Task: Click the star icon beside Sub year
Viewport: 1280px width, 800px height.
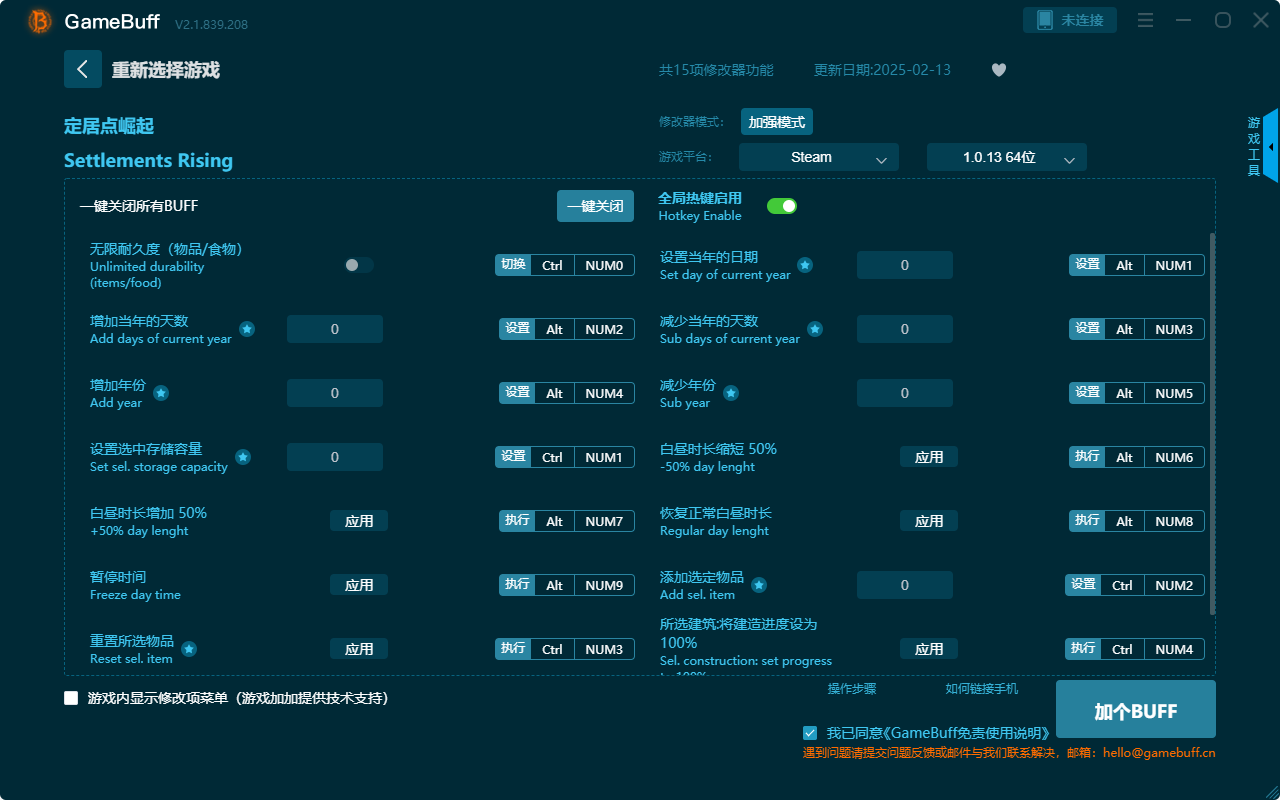Action: 731,393
